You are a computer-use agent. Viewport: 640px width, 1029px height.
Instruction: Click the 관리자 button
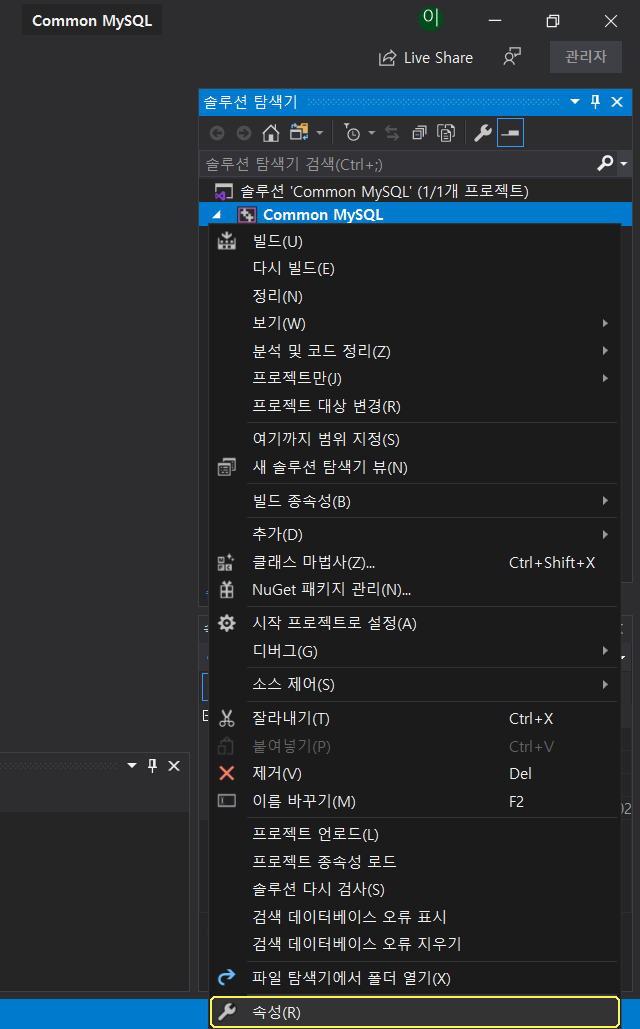(x=586, y=56)
